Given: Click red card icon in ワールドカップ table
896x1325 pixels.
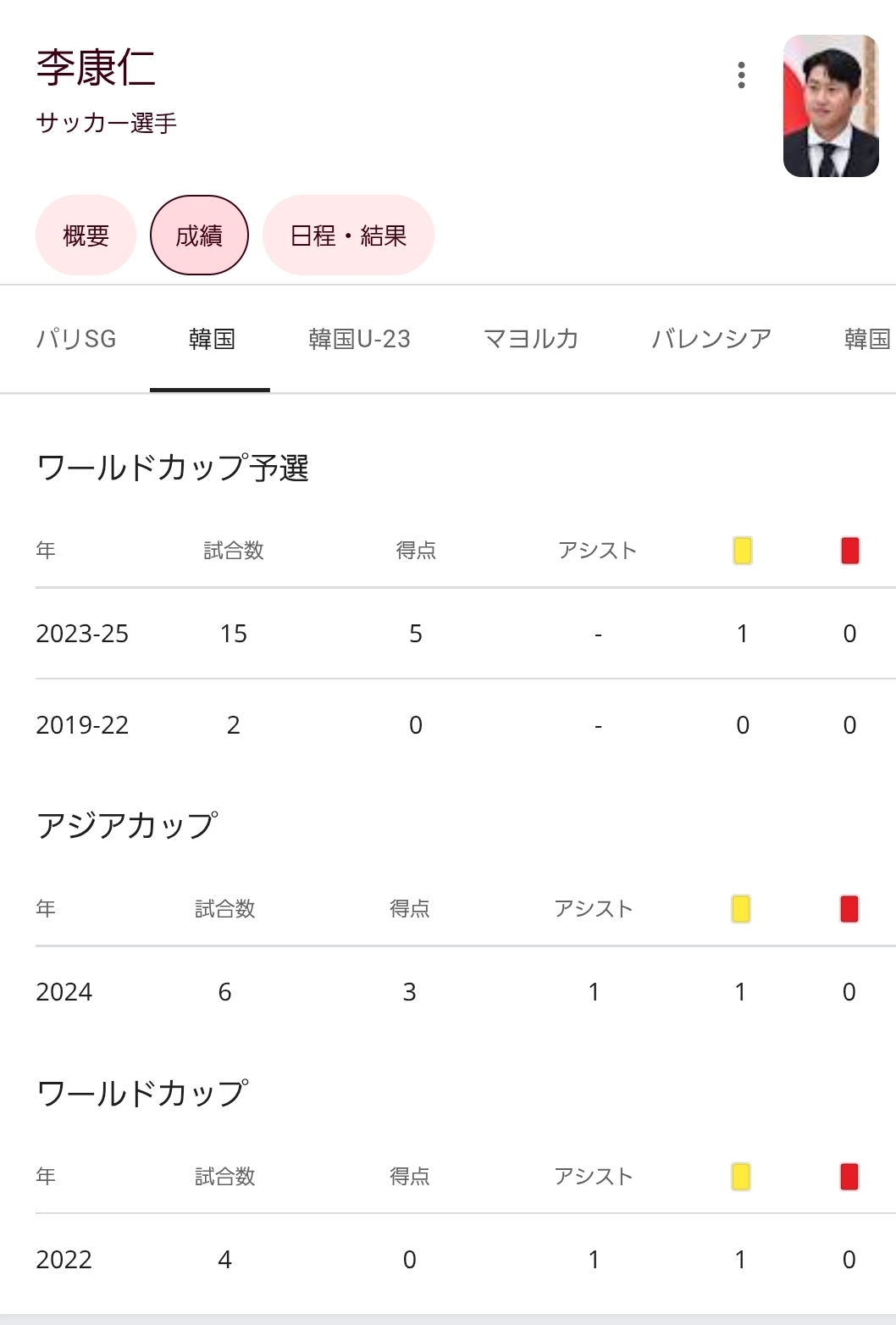Looking at the screenshot, I should 849,1177.
